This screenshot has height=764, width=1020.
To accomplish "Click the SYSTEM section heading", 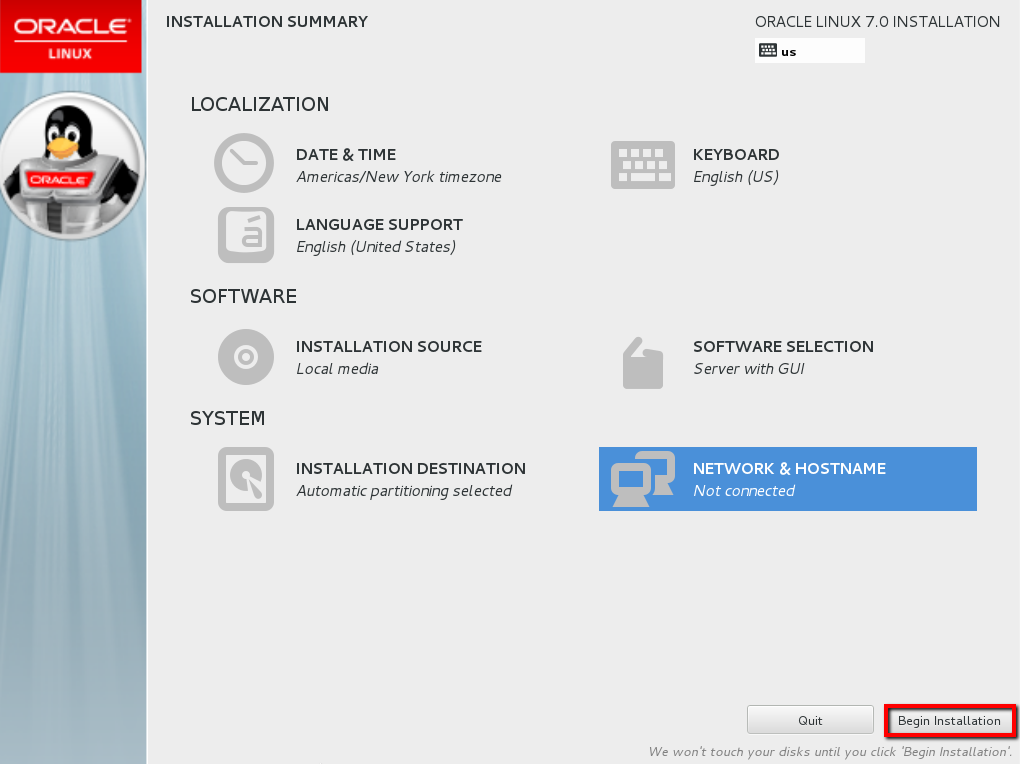I will (x=228, y=418).
